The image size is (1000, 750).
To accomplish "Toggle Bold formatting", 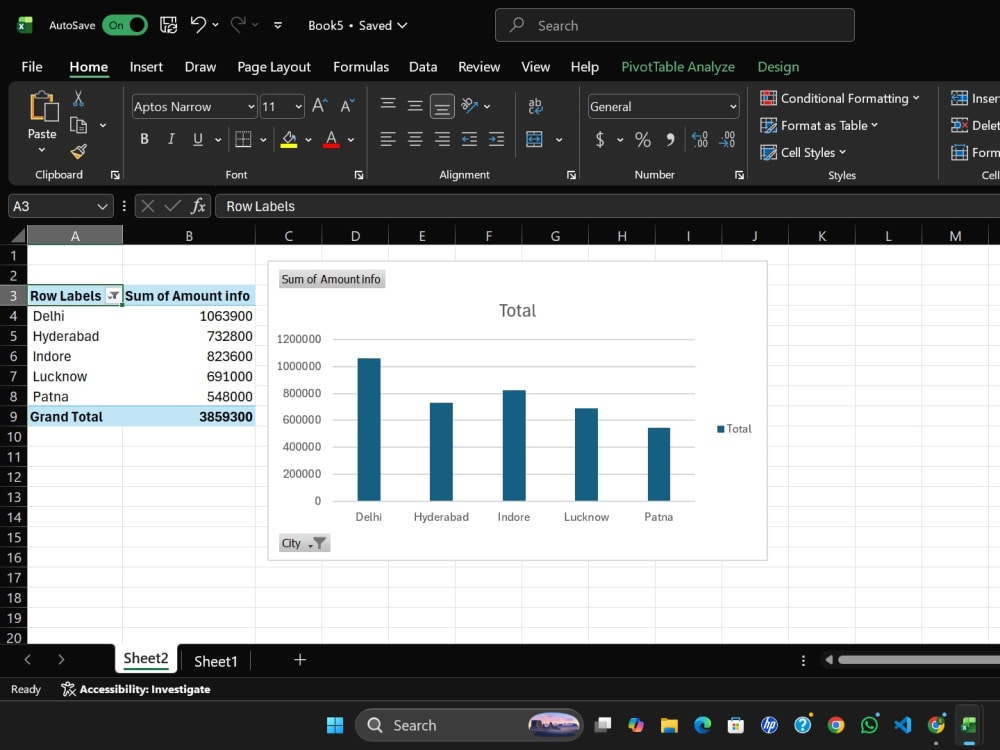I will click(x=144, y=139).
